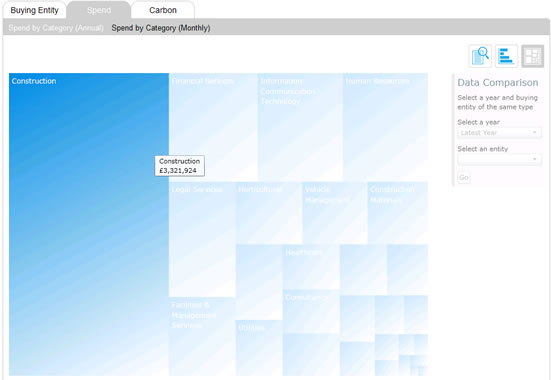Expand the Select an entity dropdown
This screenshot has width=551, height=380.
(x=499, y=159)
